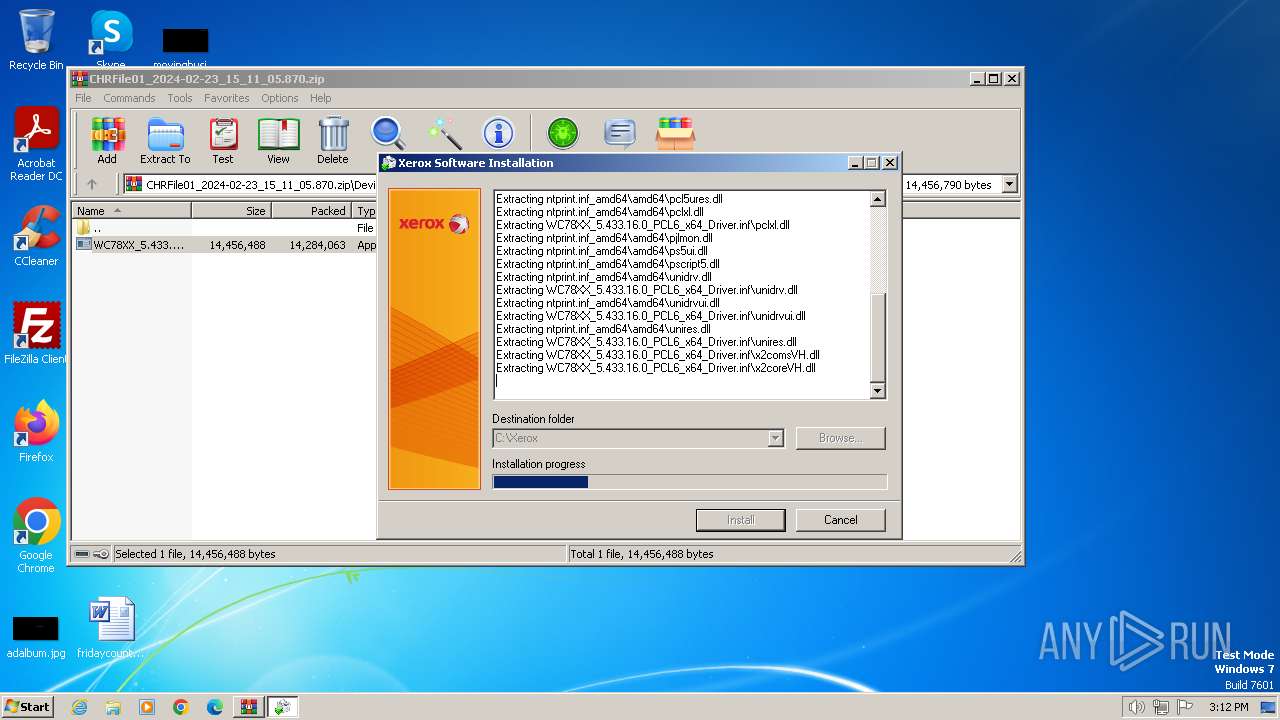Open WinRAR Tools menu
1280x720 pixels.
tap(180, 98)
